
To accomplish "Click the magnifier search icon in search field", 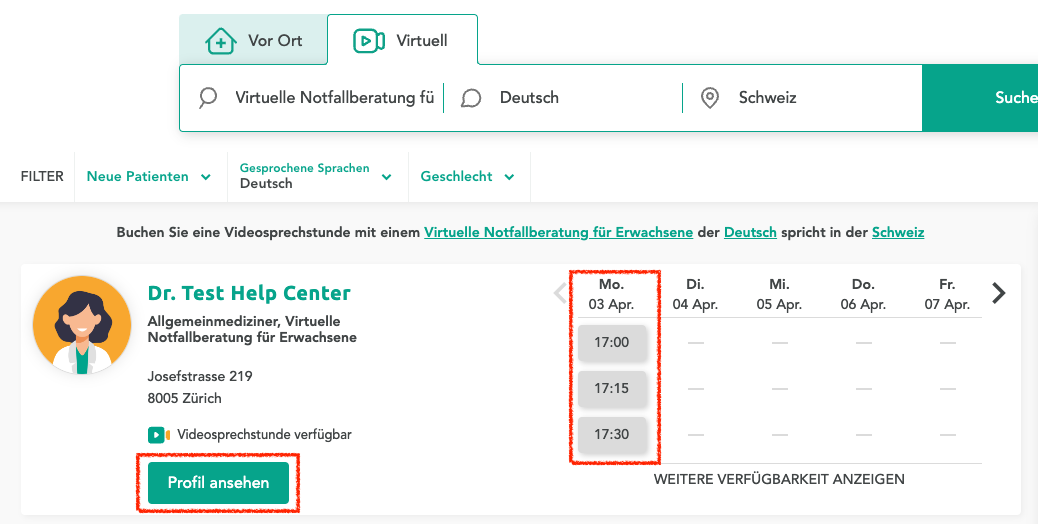I will tap(208, 98).
